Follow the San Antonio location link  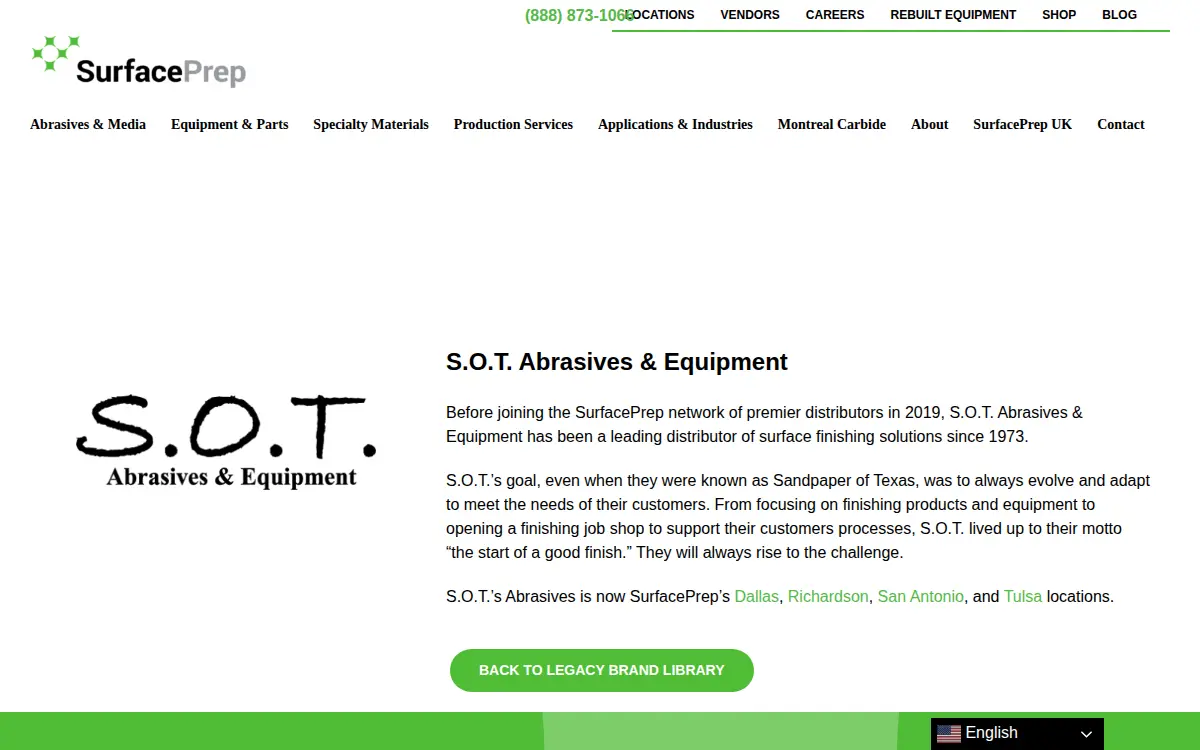pos(921,596)
